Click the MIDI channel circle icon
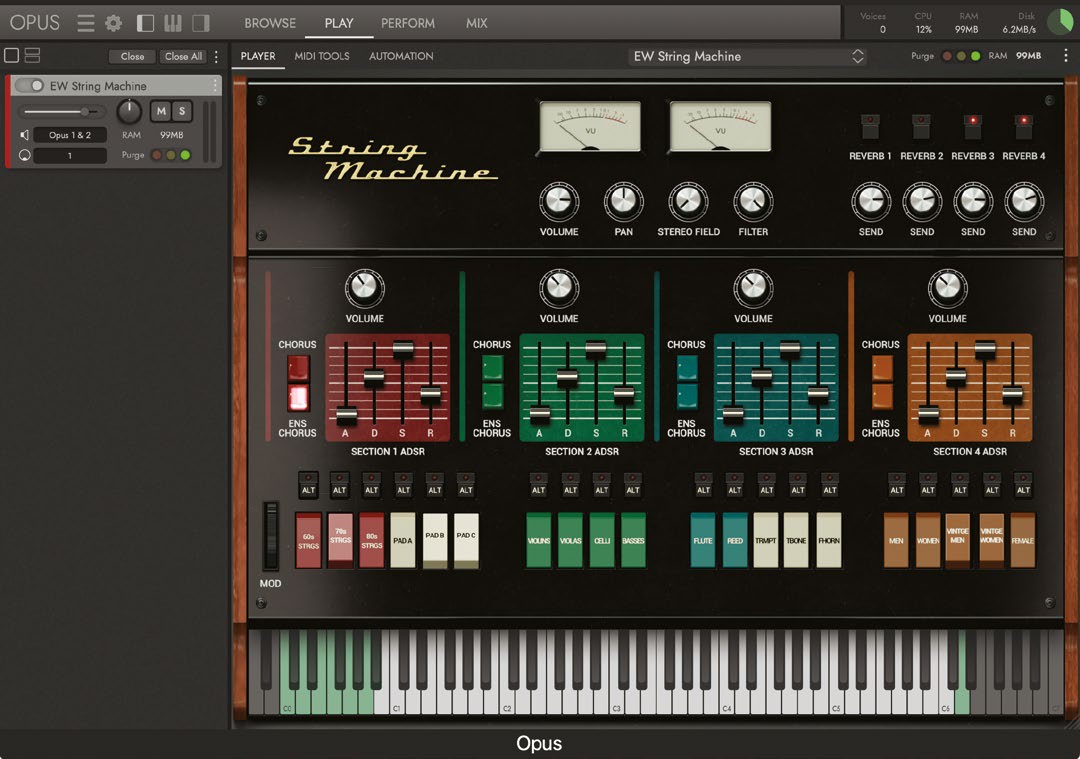The height and width of the screenshot is (759, 1080). point(24,156)
